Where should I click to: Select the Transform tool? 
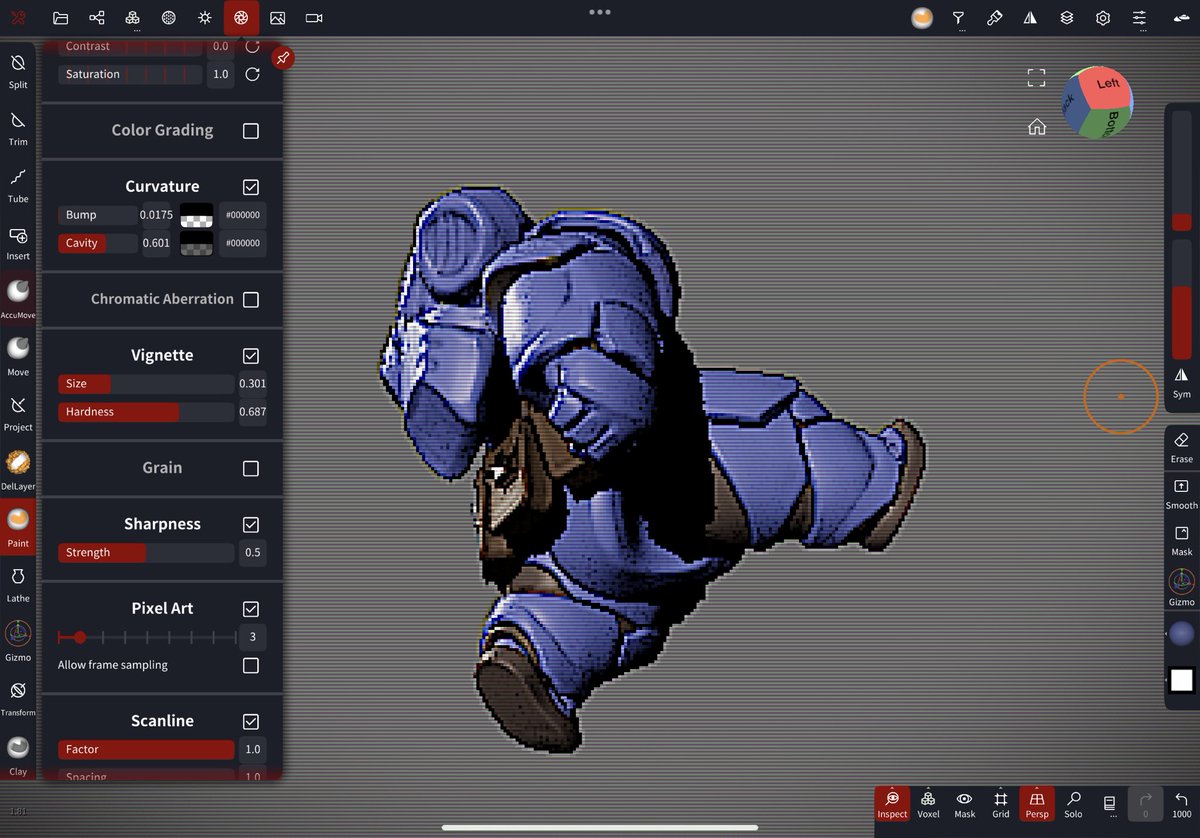pos(18,698)
